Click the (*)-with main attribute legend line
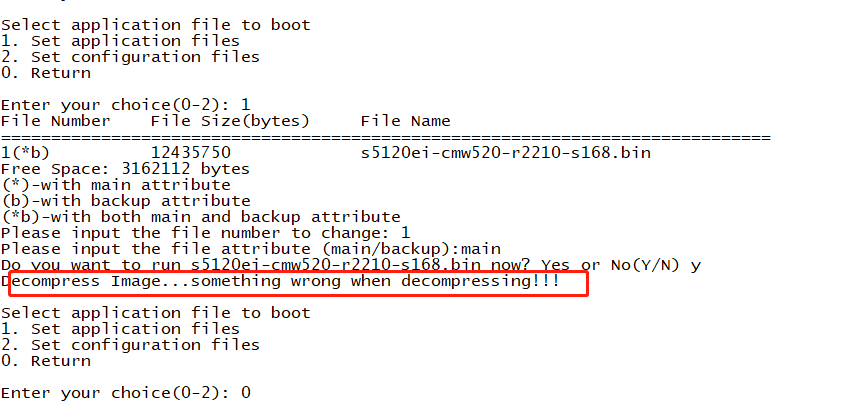 (x=115, y=185)
